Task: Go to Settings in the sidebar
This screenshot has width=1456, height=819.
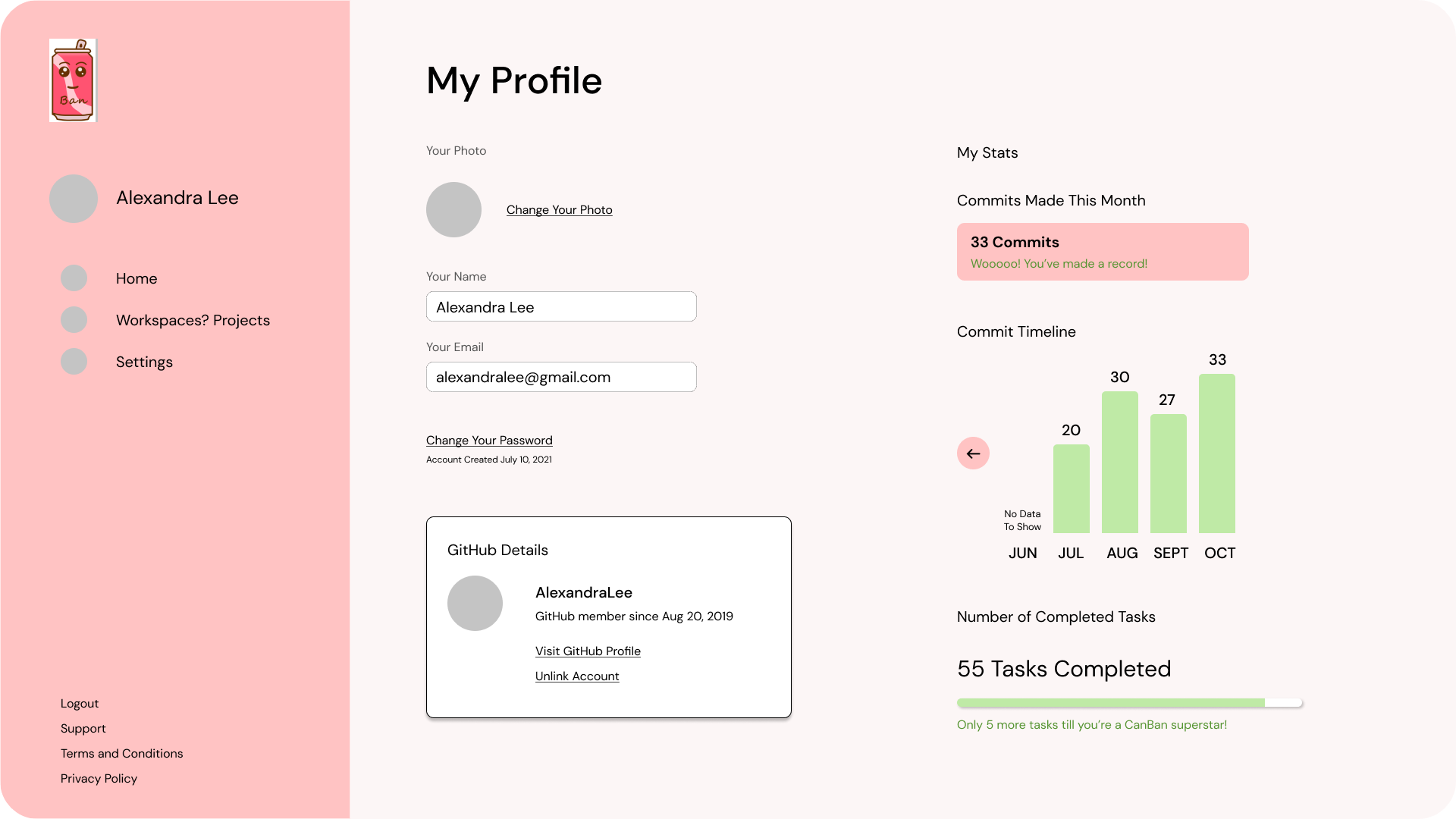Action: point(144,362)
